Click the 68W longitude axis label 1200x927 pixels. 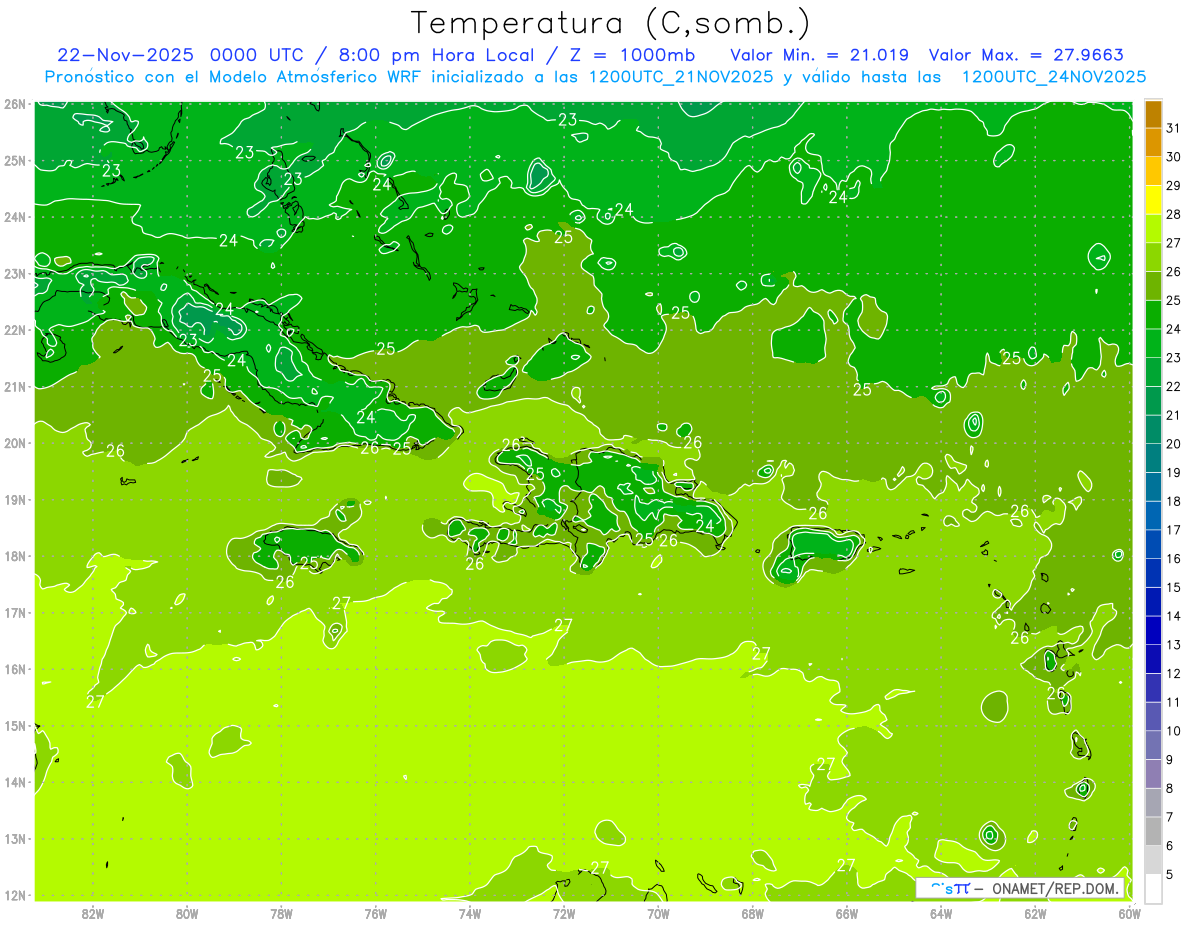click(x=753, y=913)
